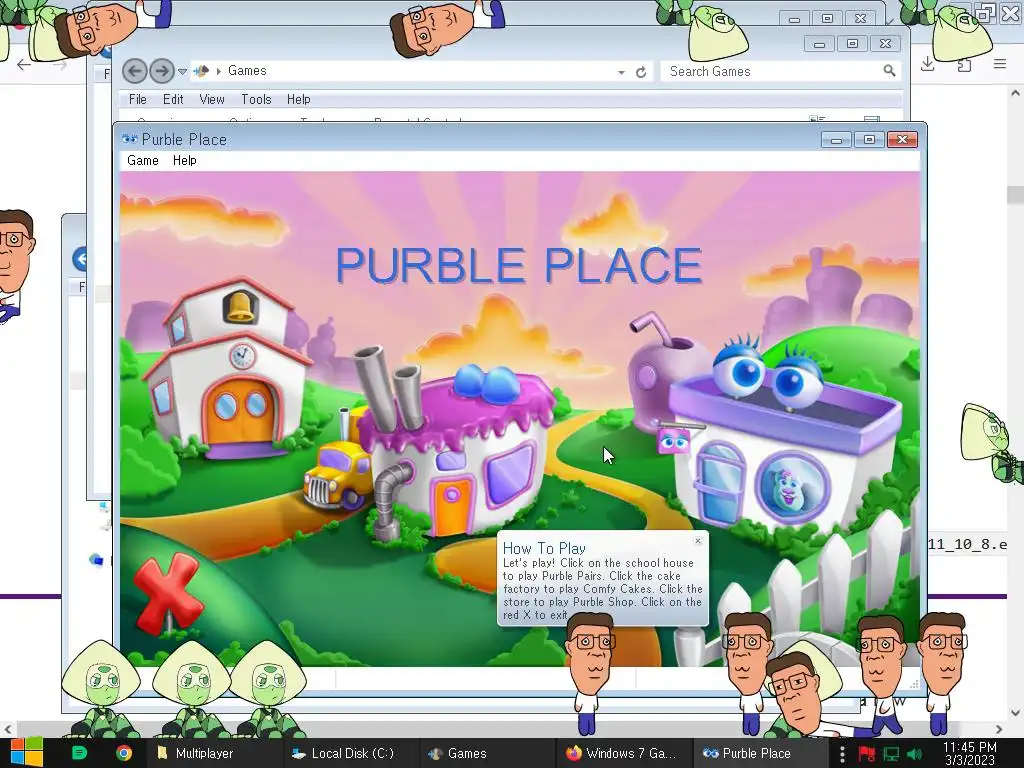This screenshot has width=1024, height=768.
Task: Click browser vertical scrollbar down arrow
Action: (x=1015, y=712)
